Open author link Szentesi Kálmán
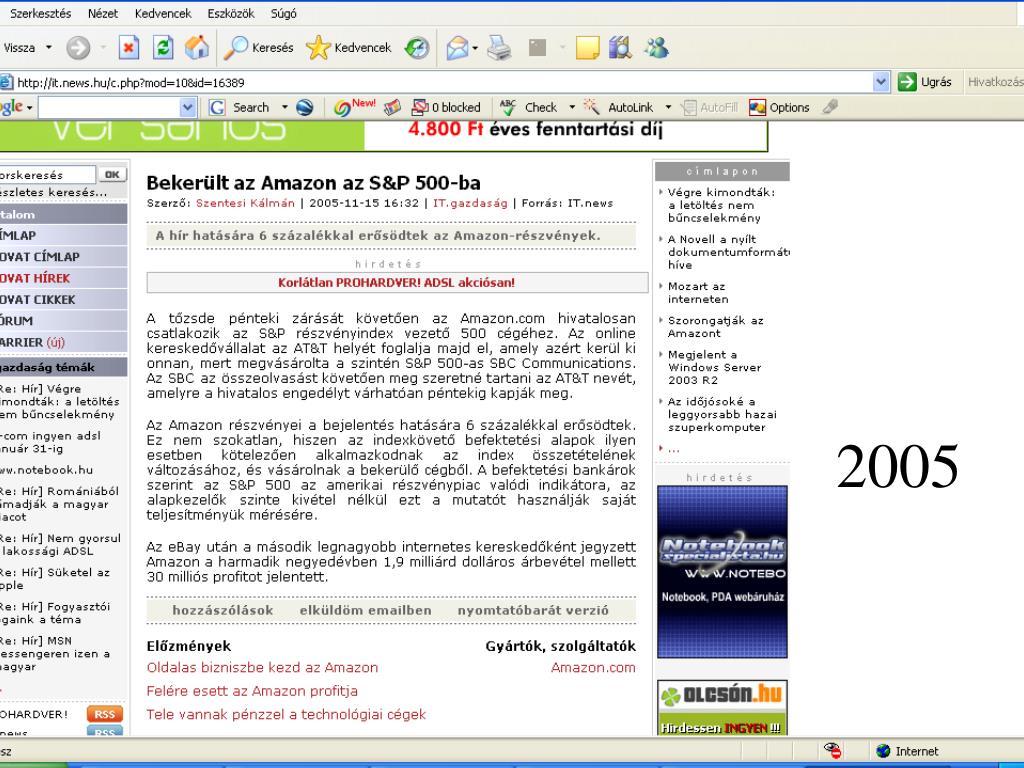The image size is (1024, 768). tap(245, 203)
